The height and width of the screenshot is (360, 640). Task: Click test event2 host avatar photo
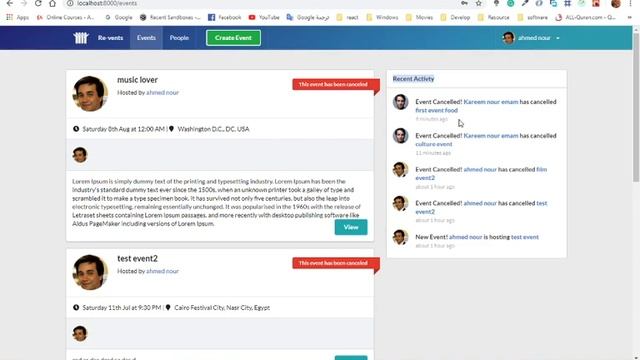(90, 272)
